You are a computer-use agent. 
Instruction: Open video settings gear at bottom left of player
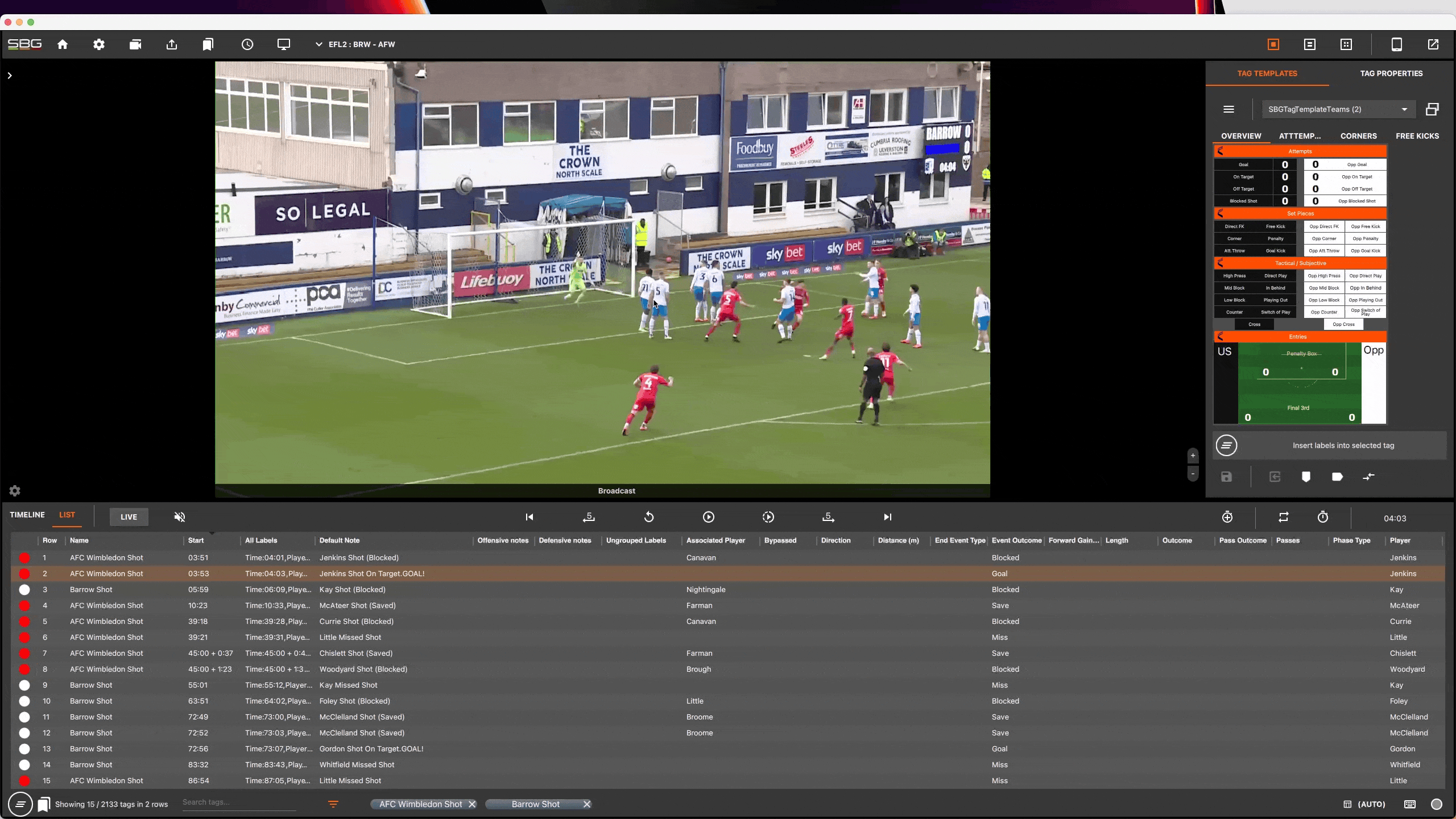[x=15, y=490]
